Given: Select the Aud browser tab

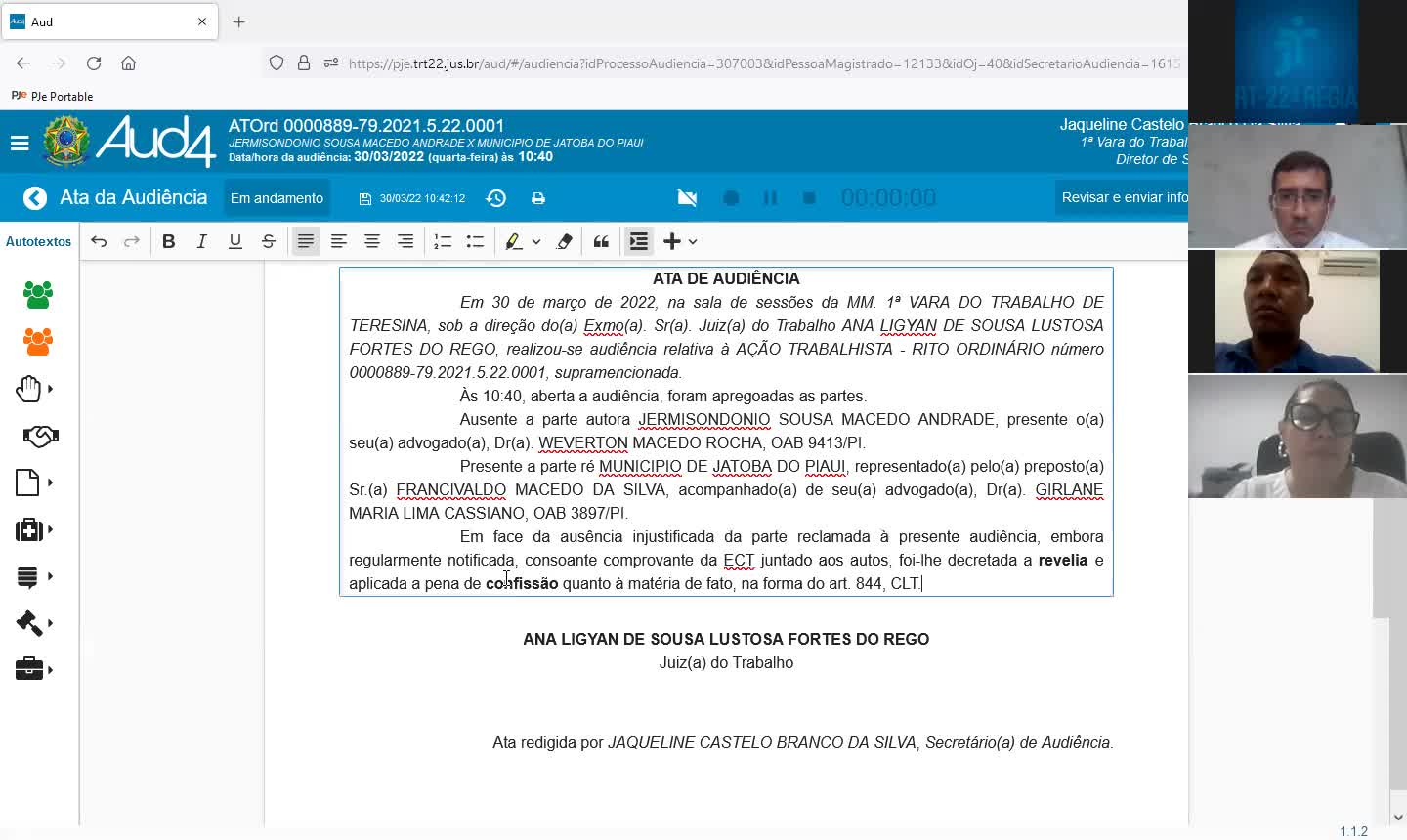Looking at the screenshot, I should [108, 21].
